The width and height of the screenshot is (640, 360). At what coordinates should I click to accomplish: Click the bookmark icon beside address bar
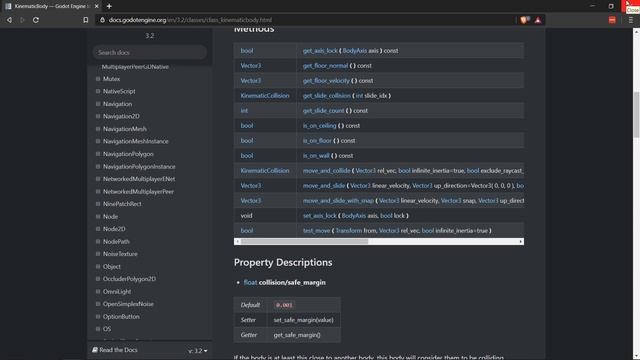[85, 20]
